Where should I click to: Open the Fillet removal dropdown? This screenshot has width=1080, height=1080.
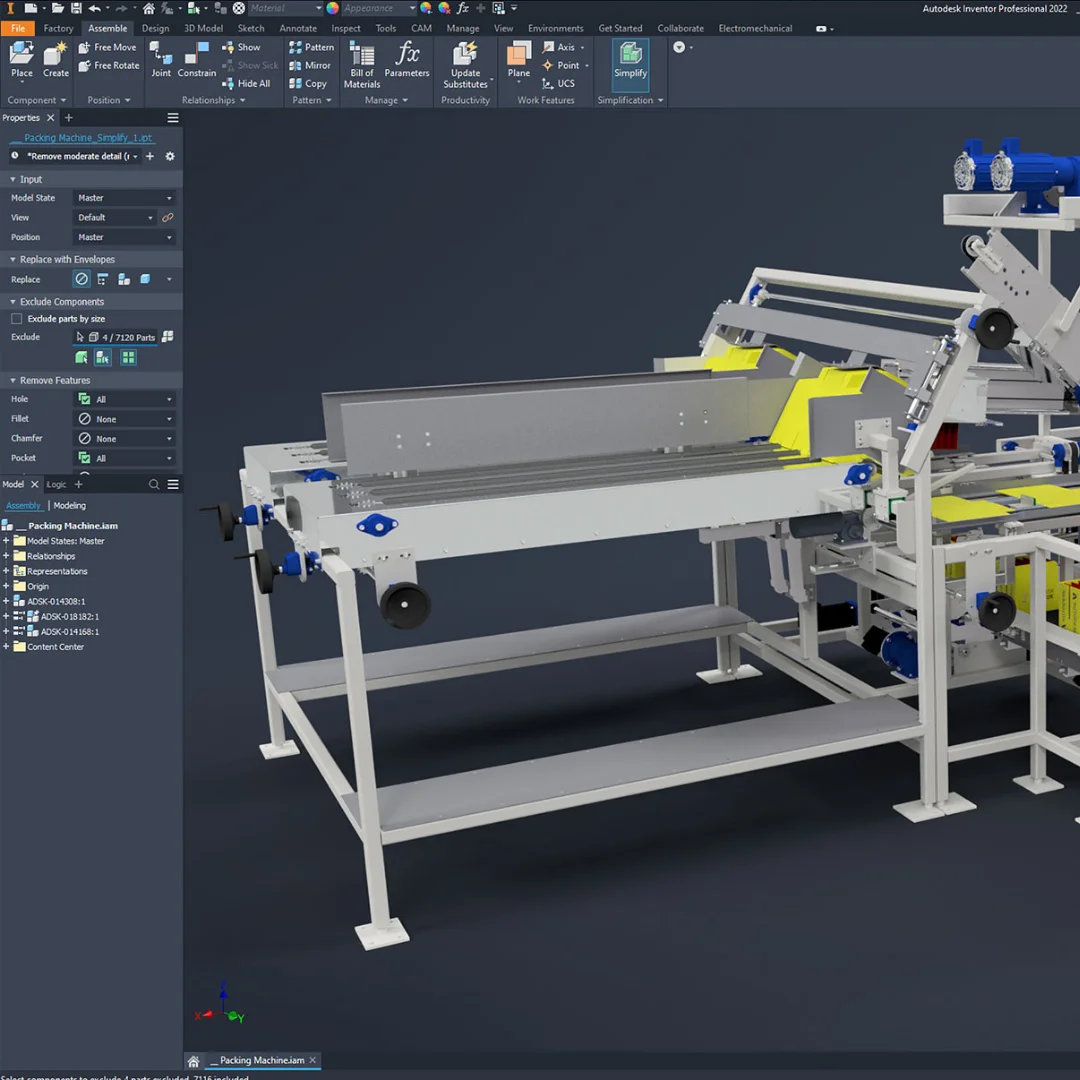click(125, 419)
